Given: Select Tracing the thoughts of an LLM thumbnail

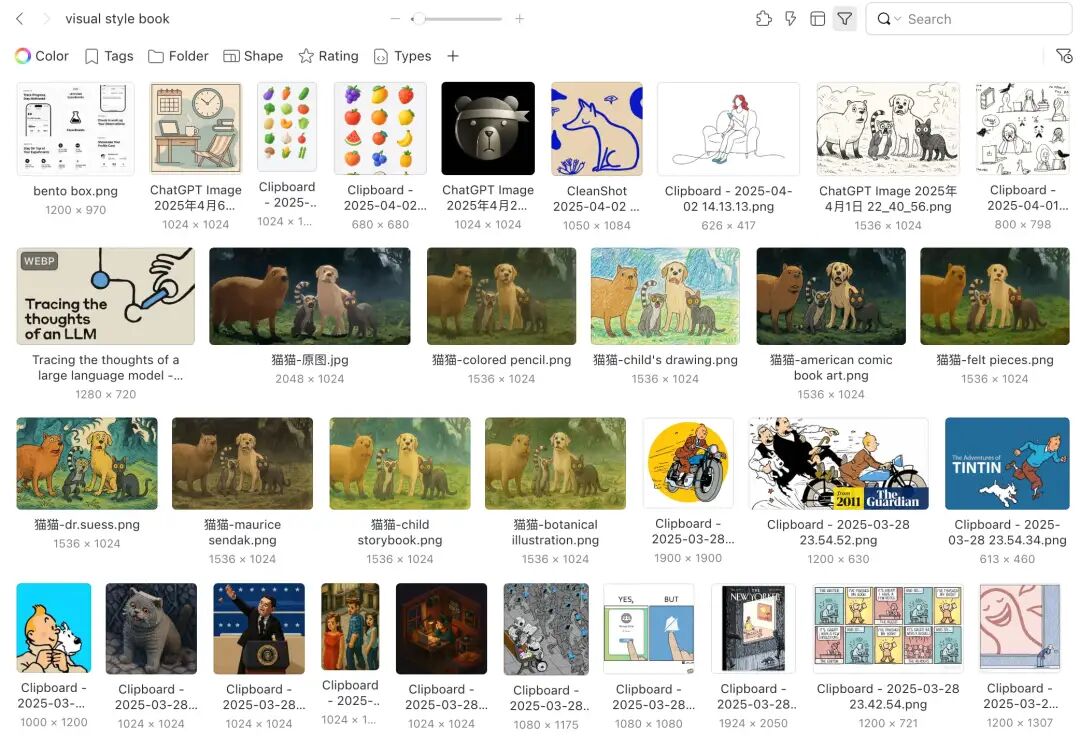Looking at the screenshot, I should point(105,296).
